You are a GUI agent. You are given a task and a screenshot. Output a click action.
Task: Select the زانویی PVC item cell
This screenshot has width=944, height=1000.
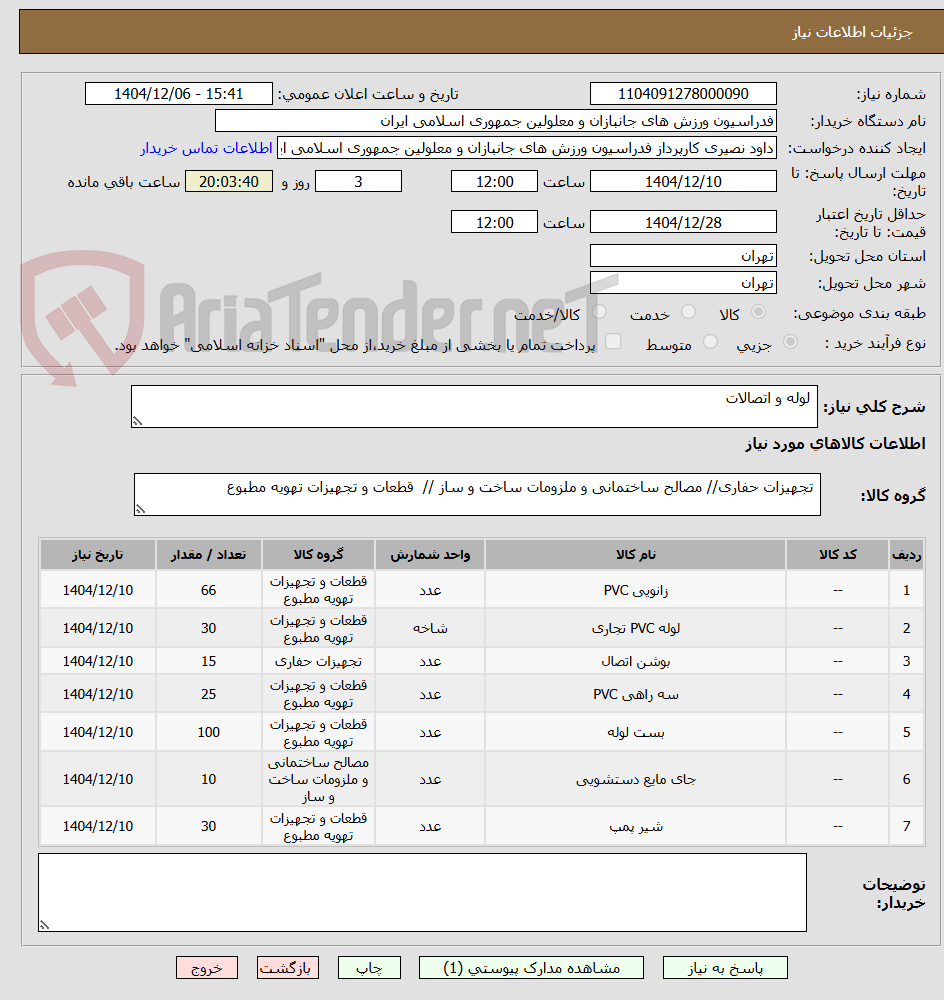point(635,590)
